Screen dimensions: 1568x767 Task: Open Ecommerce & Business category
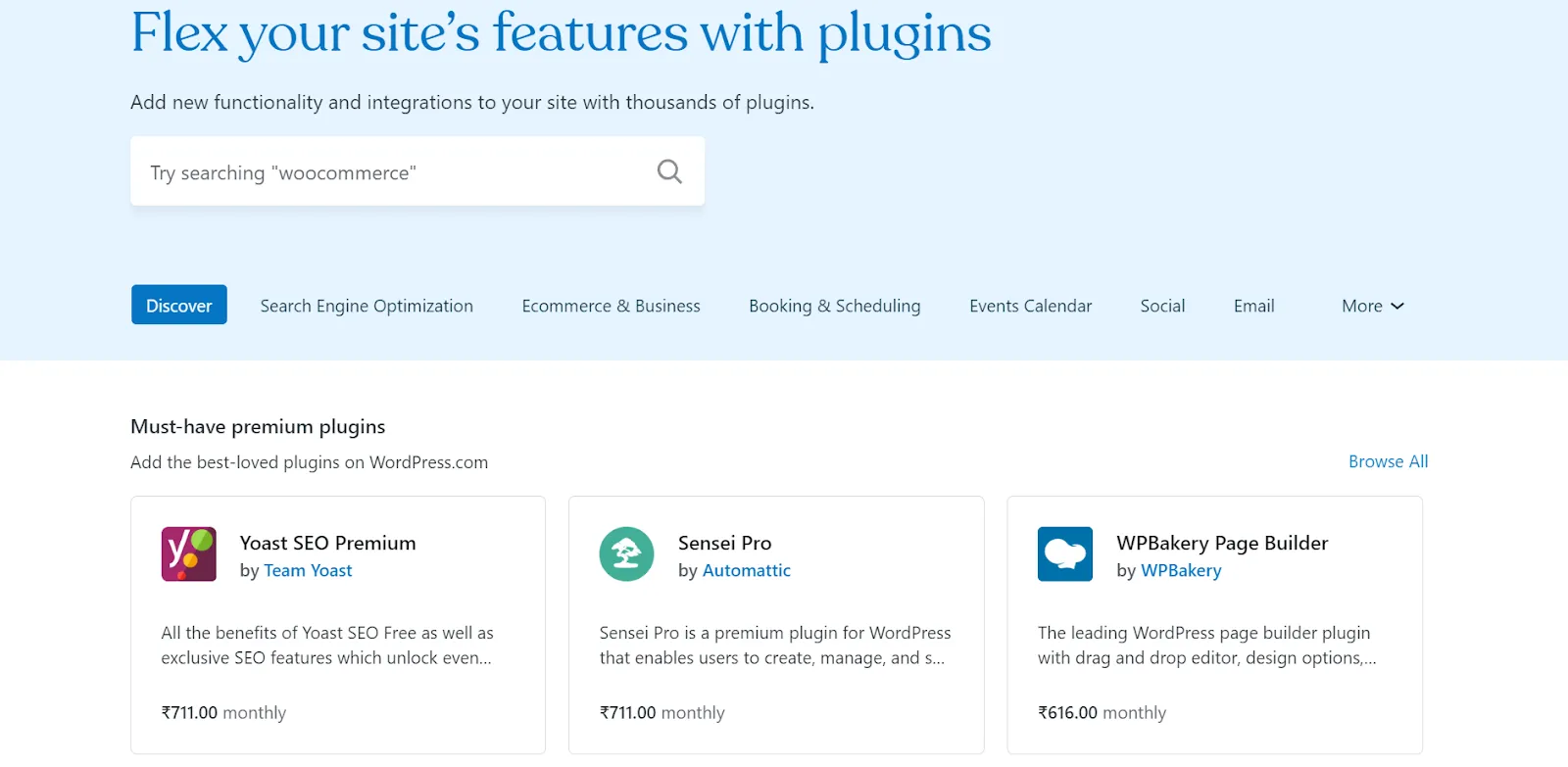[611, 306]
